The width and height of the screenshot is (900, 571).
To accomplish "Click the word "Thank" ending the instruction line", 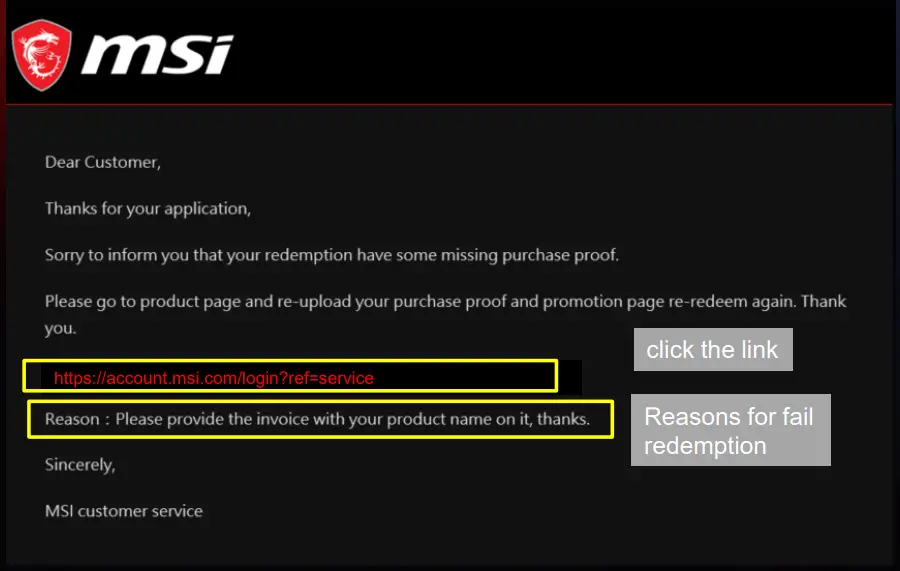I will [825, 301].
